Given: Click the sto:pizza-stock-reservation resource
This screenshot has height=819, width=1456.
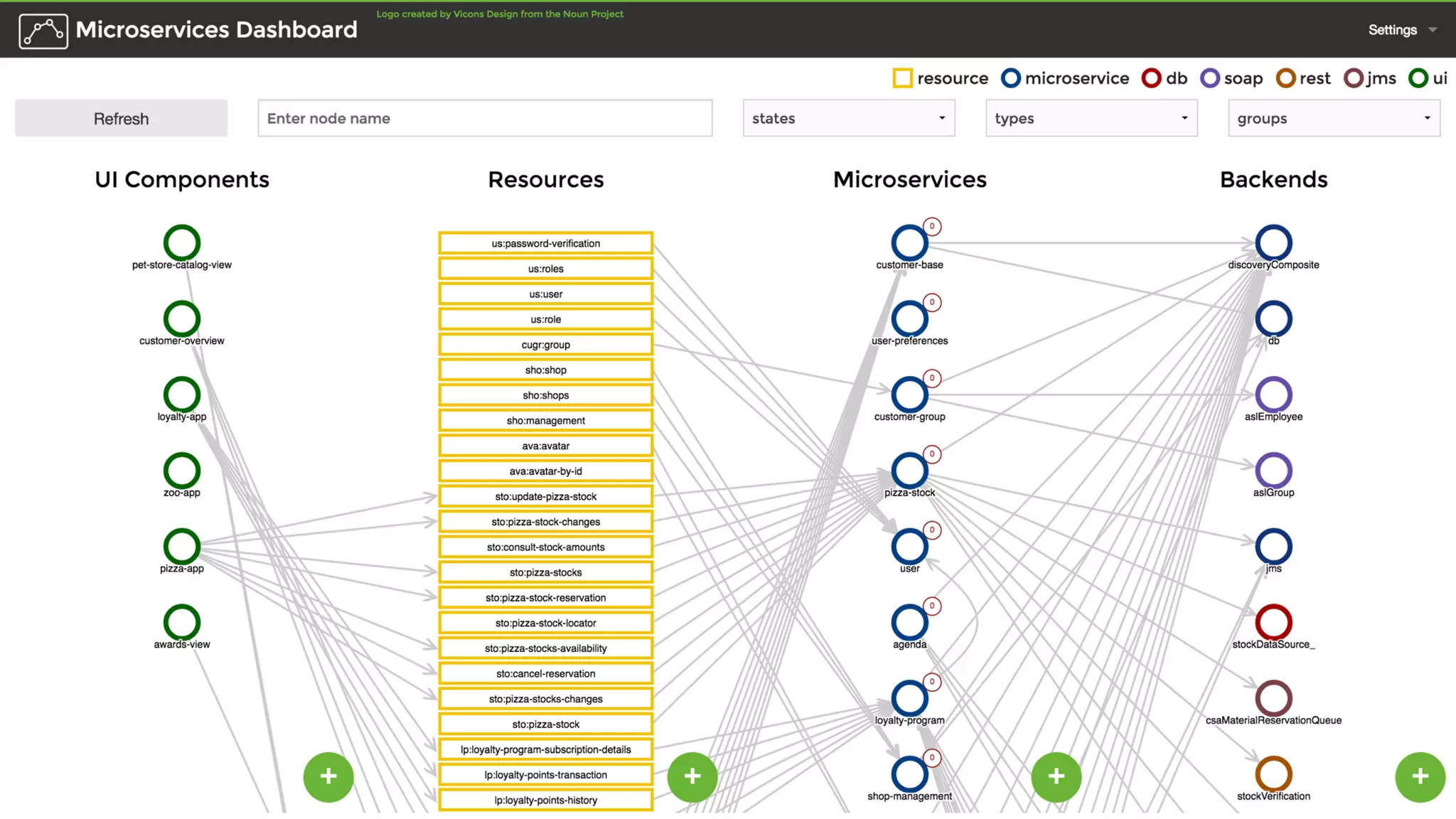Looking at the screenshot, I should [x=545, y=598].
